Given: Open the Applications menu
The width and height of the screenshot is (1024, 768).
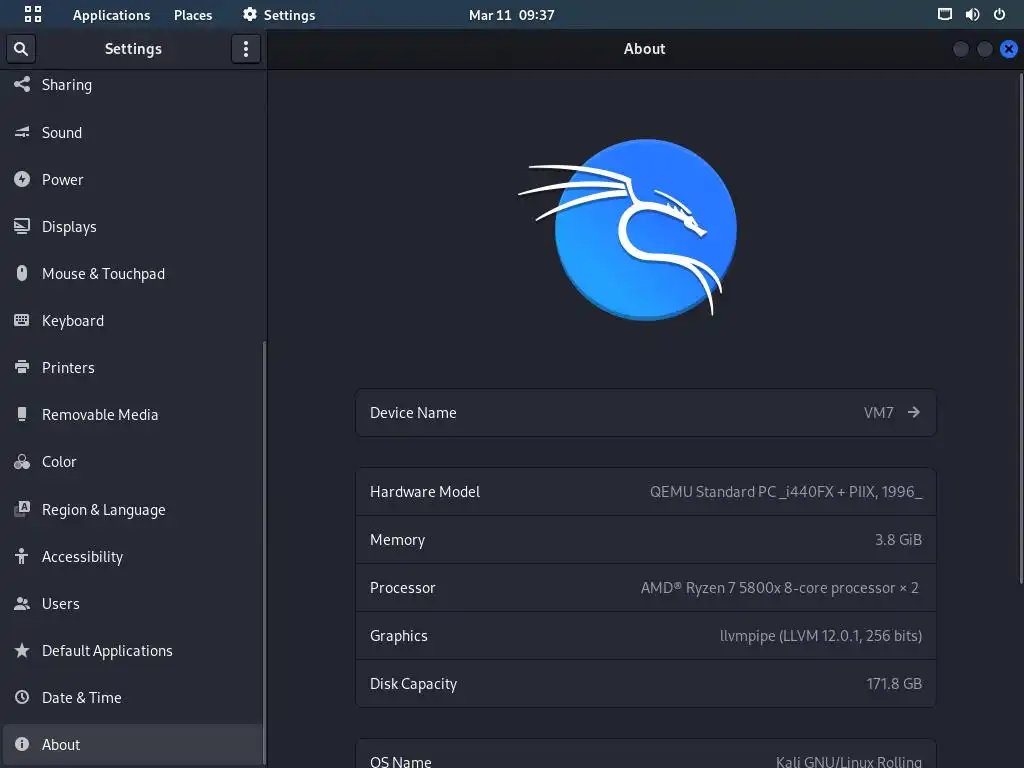Looking at the screenshot, I should [x=111, y=15].
